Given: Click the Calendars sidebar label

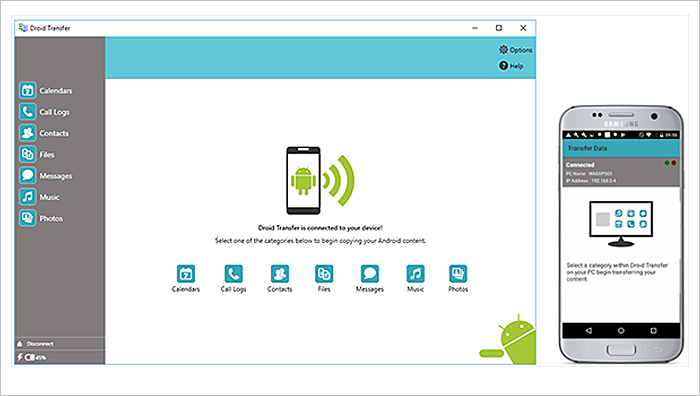Looking at the screenshot, I should point(56,91).
